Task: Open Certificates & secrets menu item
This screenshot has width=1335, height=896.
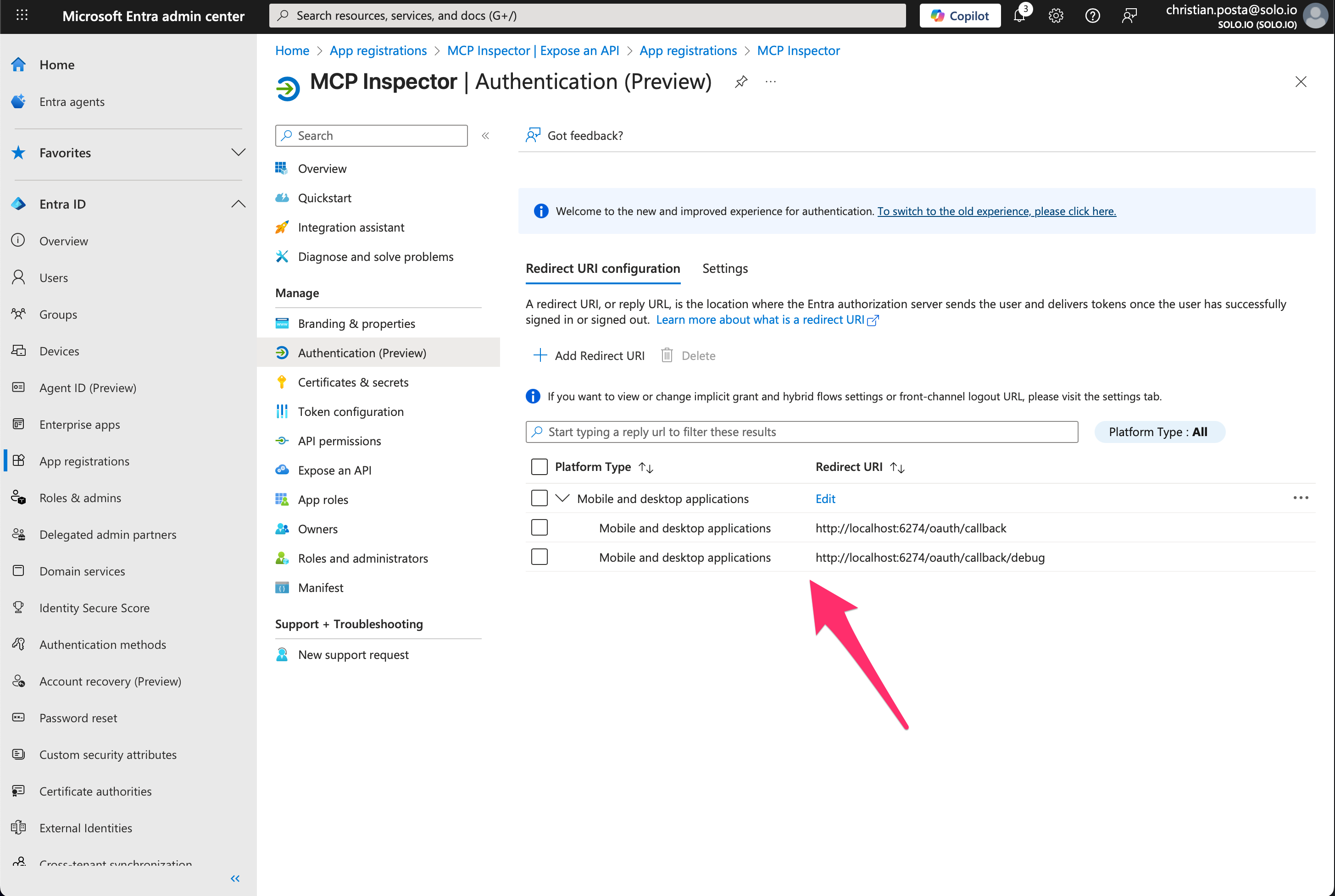Action: point(353,382)
